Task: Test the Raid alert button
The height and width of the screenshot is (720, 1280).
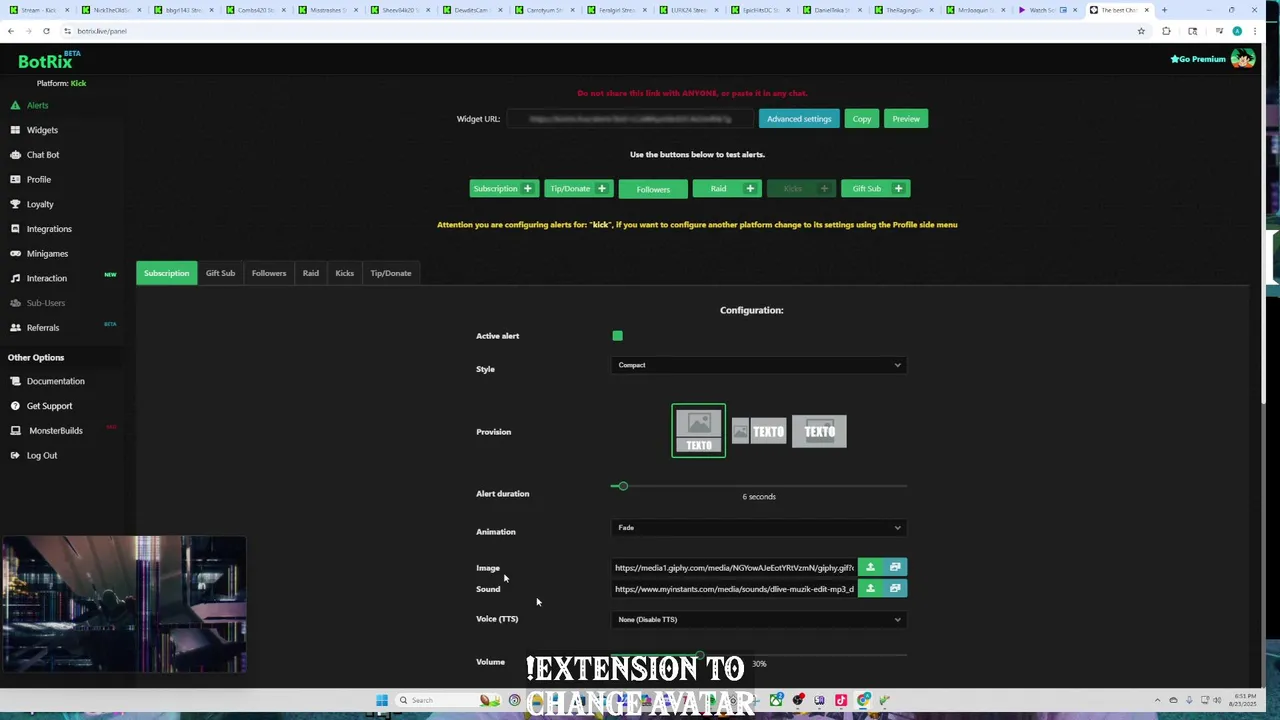Action: coord(727,188)
